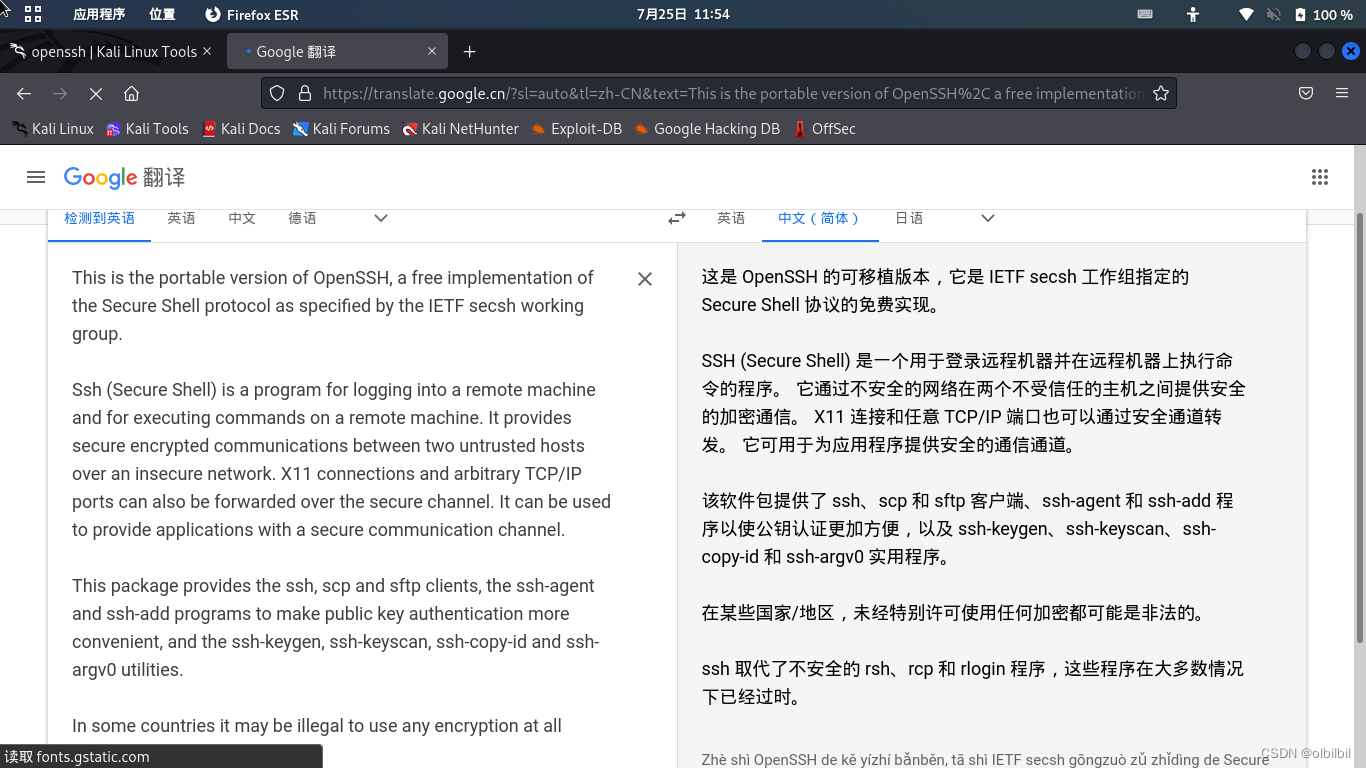This screenshot has height=768, width=1366.
Task: Click translated paragraph starting ssh 取代了不安全的
Action: coord(972,683)
